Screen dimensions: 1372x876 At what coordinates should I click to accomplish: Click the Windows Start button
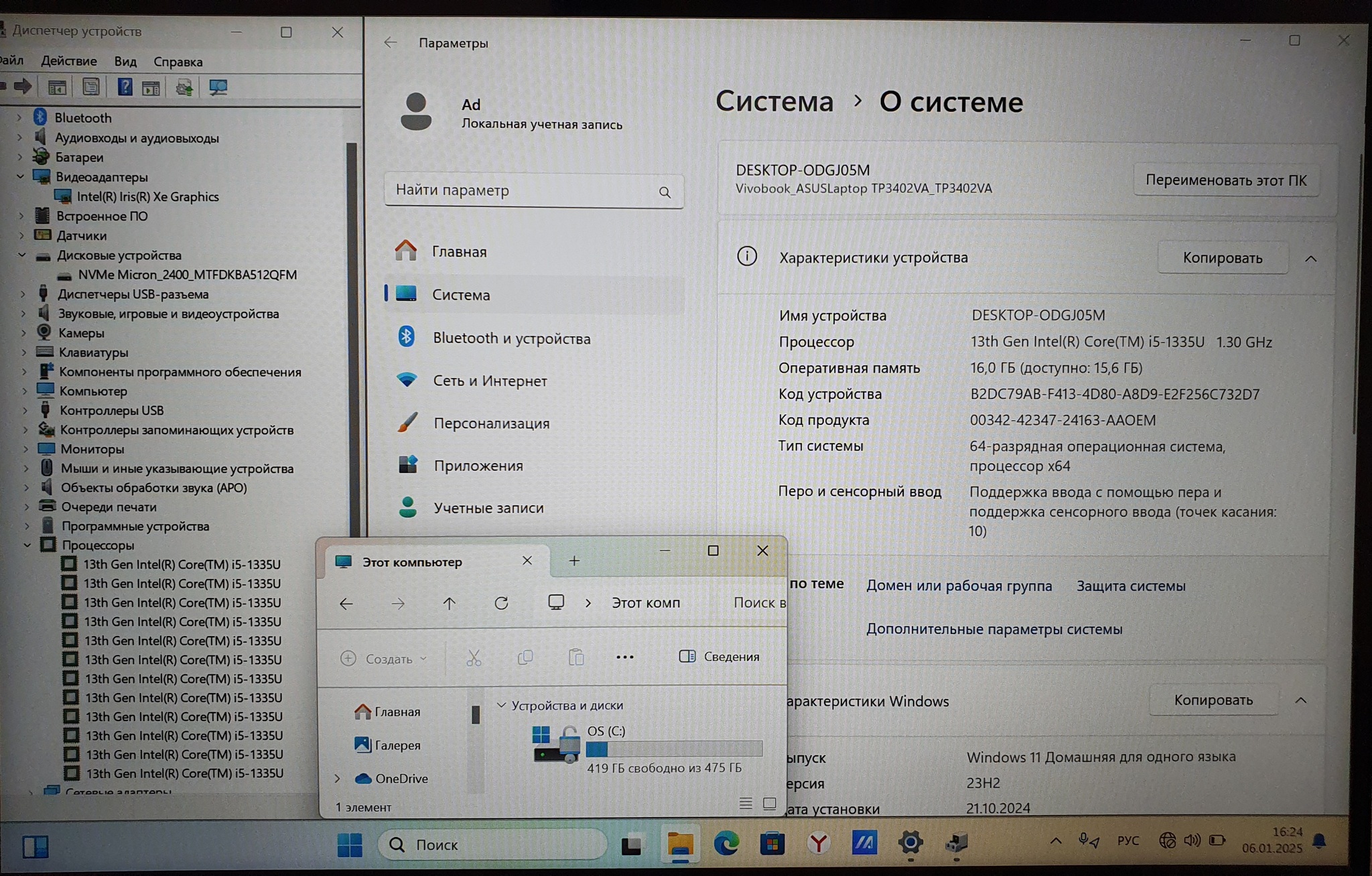[x=349, y=844]
